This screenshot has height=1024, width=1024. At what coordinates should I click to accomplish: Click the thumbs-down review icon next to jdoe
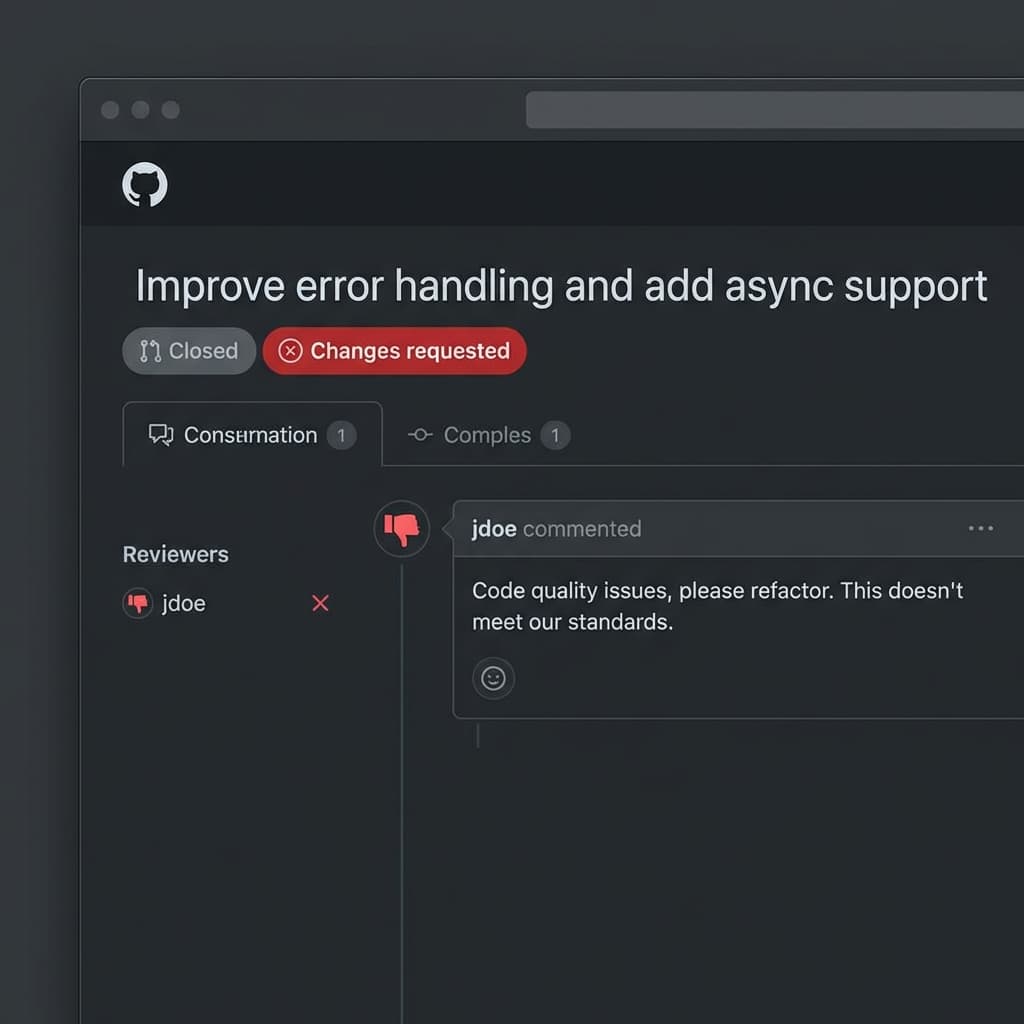[137, 603]
